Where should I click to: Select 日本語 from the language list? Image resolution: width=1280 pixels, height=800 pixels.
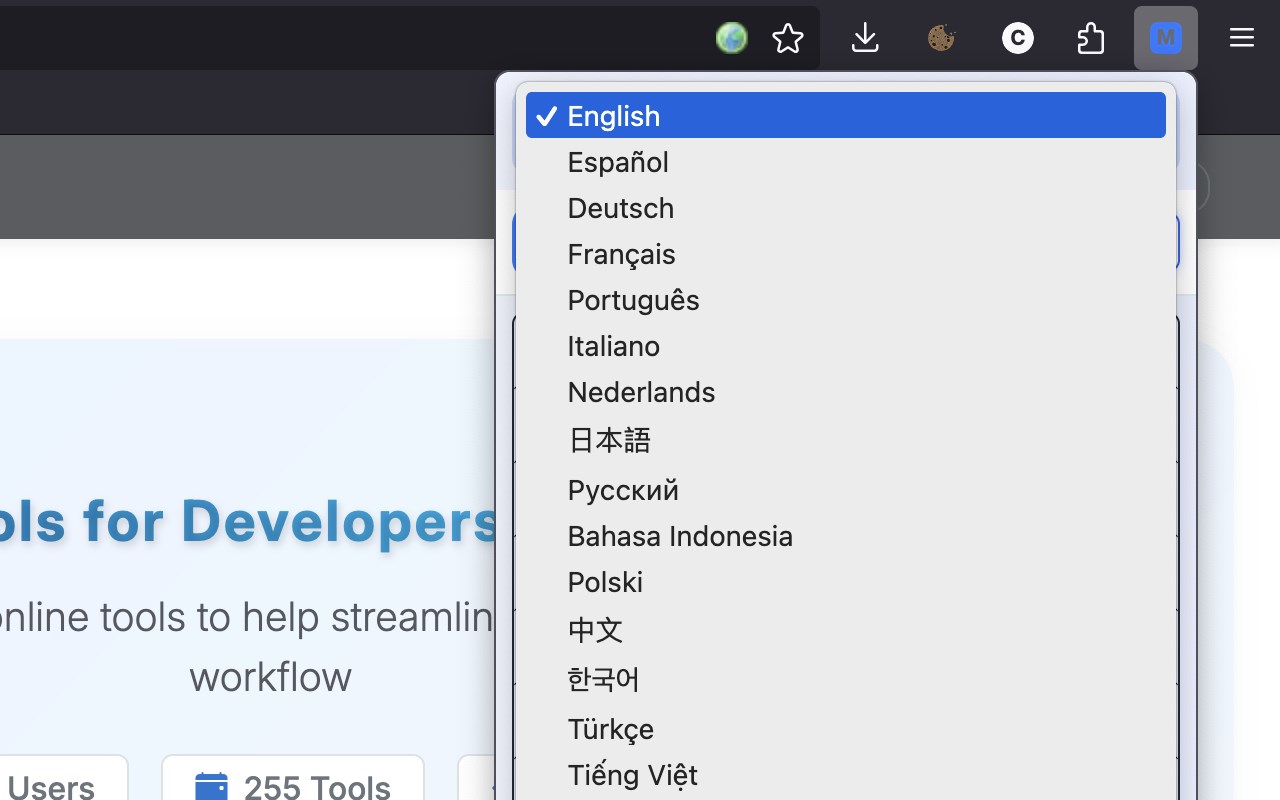tap(845, 440)
